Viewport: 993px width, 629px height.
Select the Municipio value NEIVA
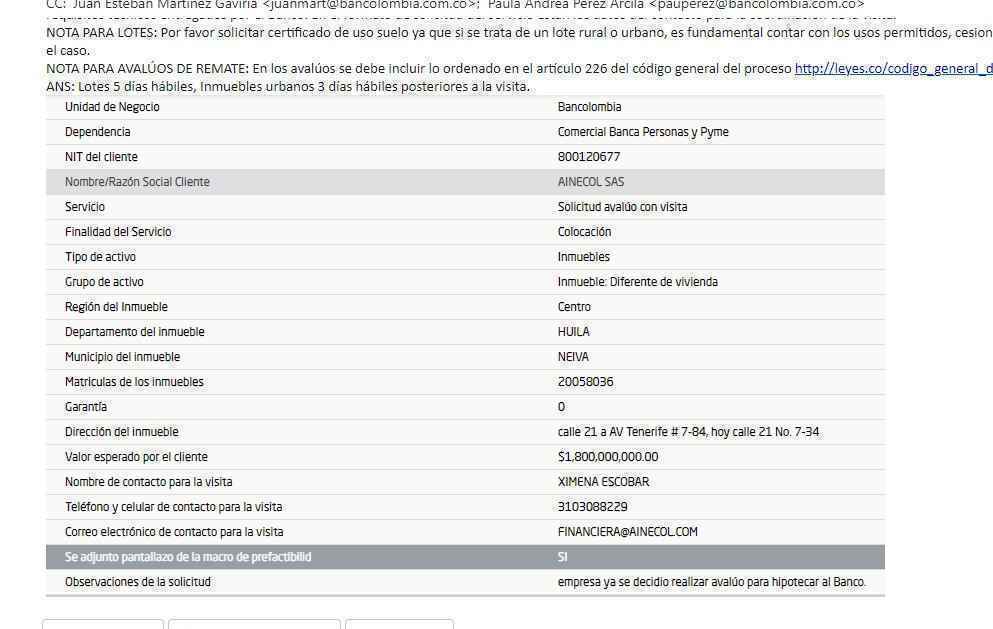(573, 357)
